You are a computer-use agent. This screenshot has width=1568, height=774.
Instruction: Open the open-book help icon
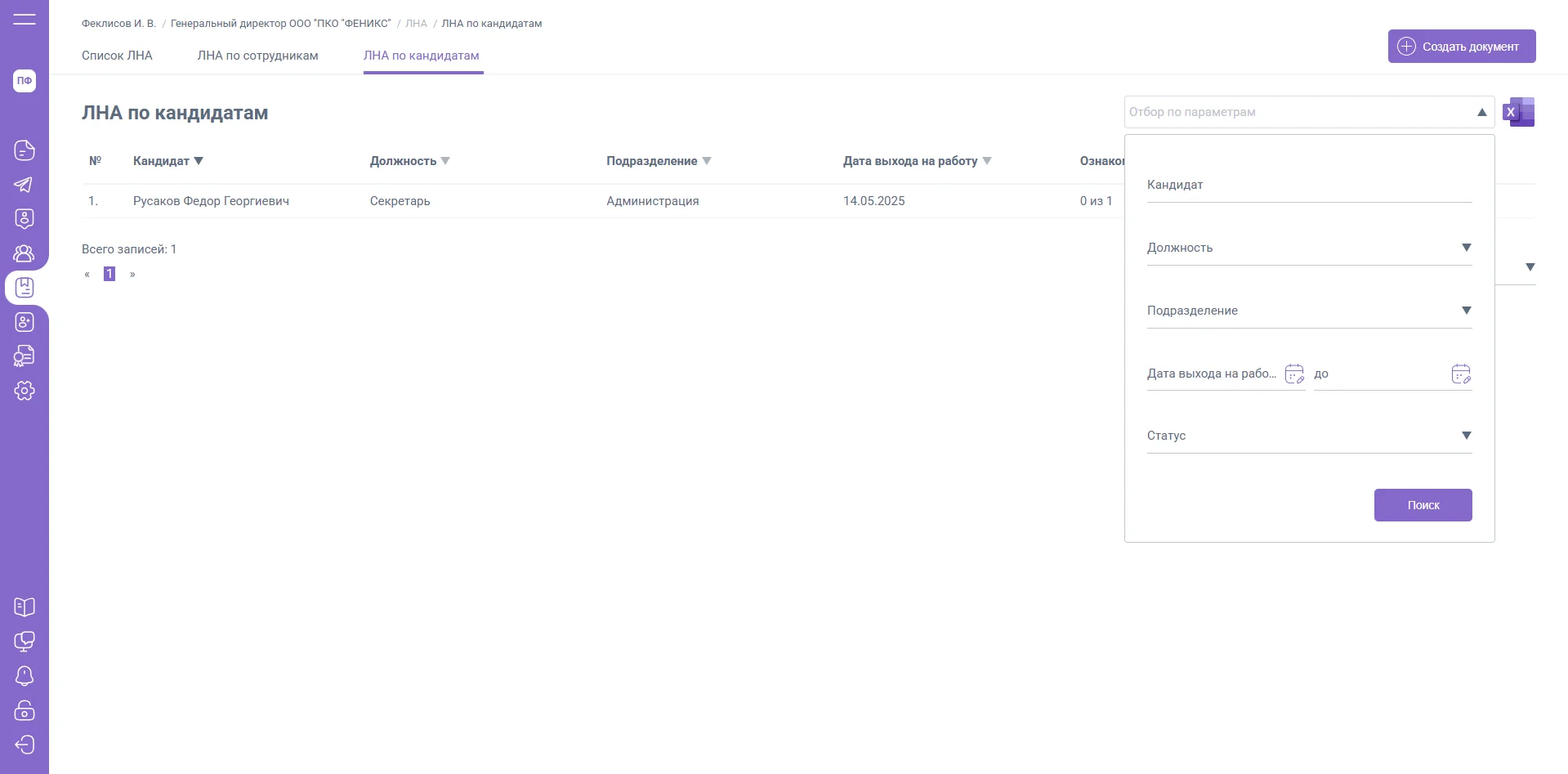point(25,607)
